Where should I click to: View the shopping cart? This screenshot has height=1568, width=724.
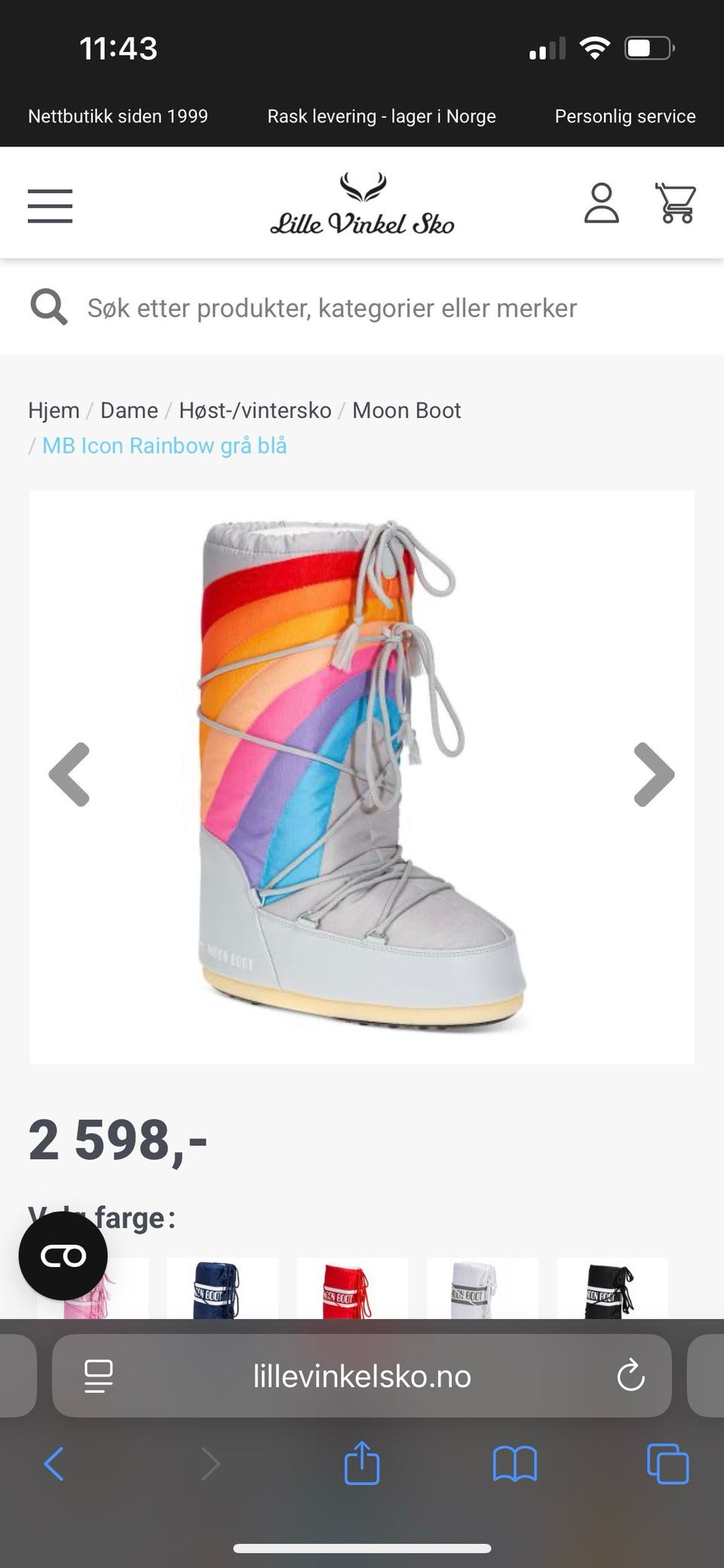point(675,203)
